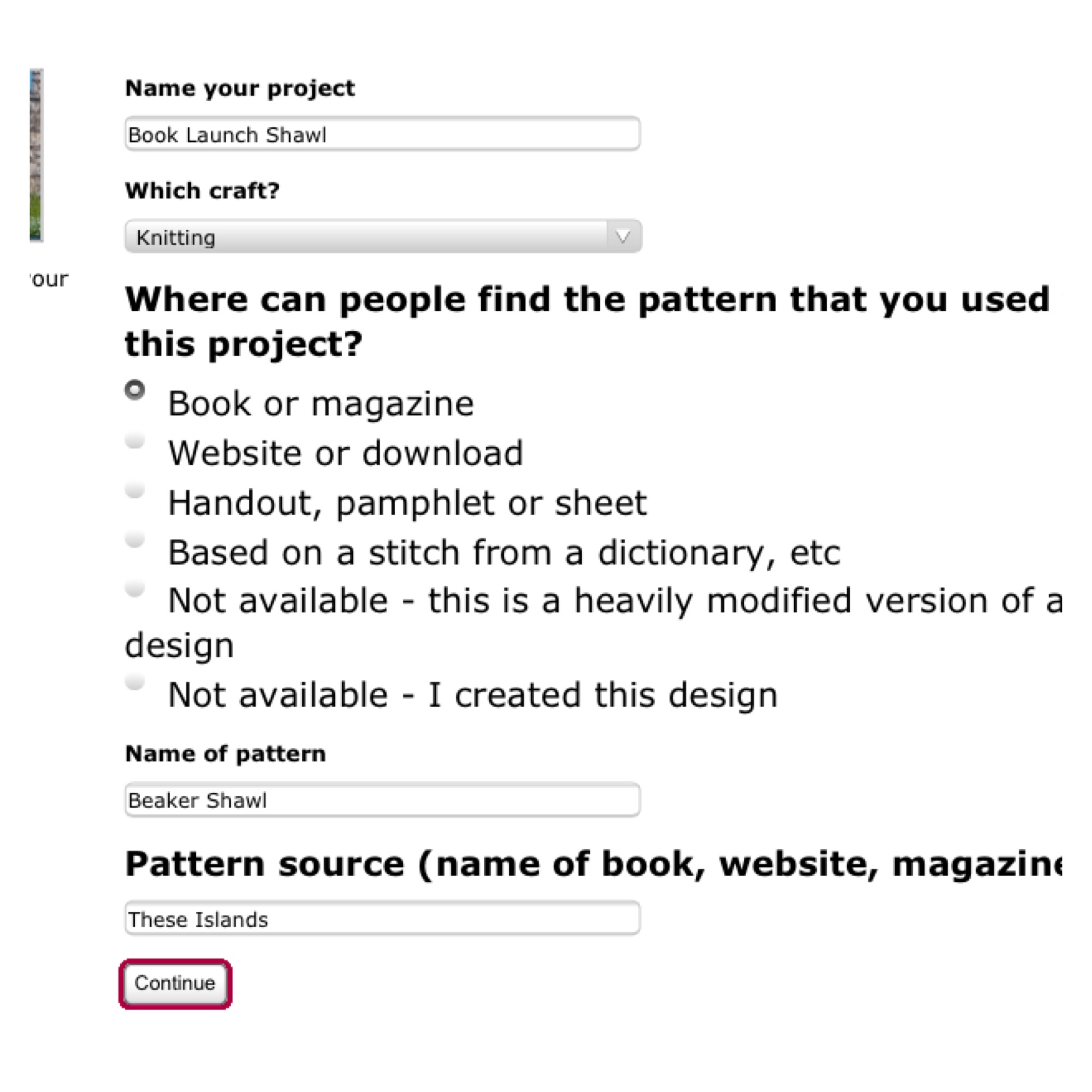This screenshot has width=1092, height=1092.
Task: Select the 'heavily modified version' radio button
Action: [x=135, y=589]
